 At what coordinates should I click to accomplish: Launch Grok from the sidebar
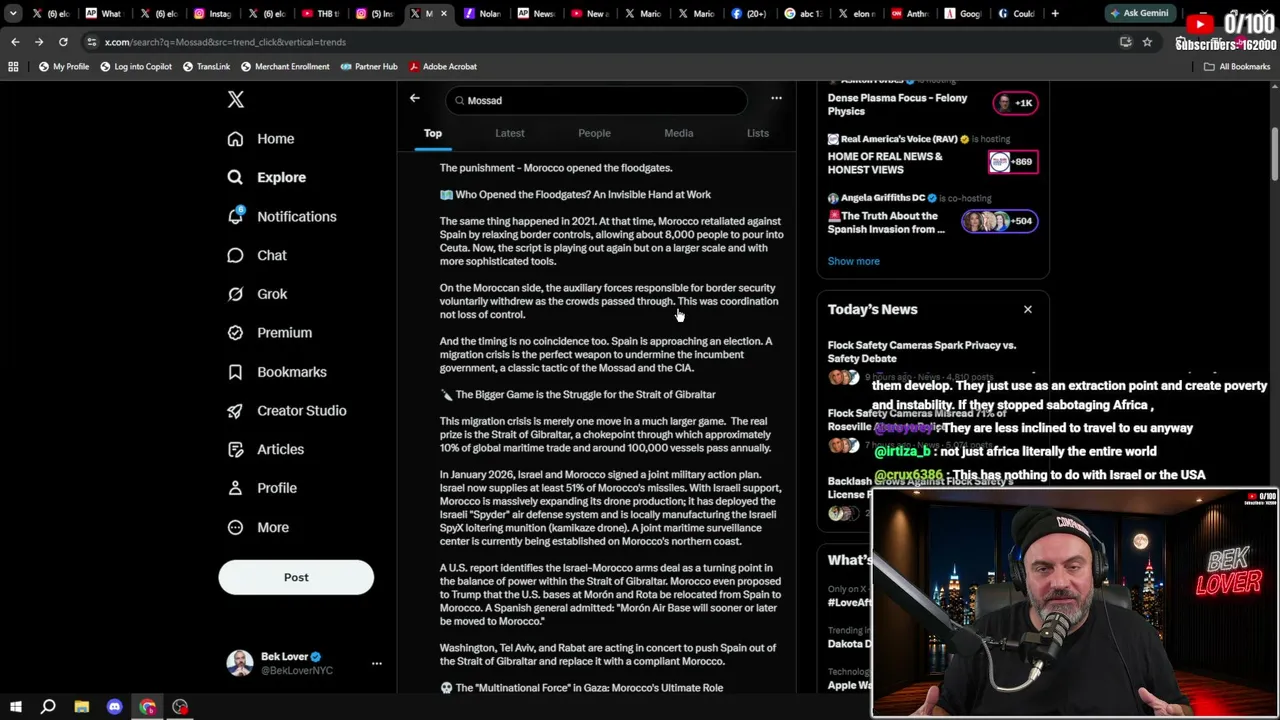[257, 294]
